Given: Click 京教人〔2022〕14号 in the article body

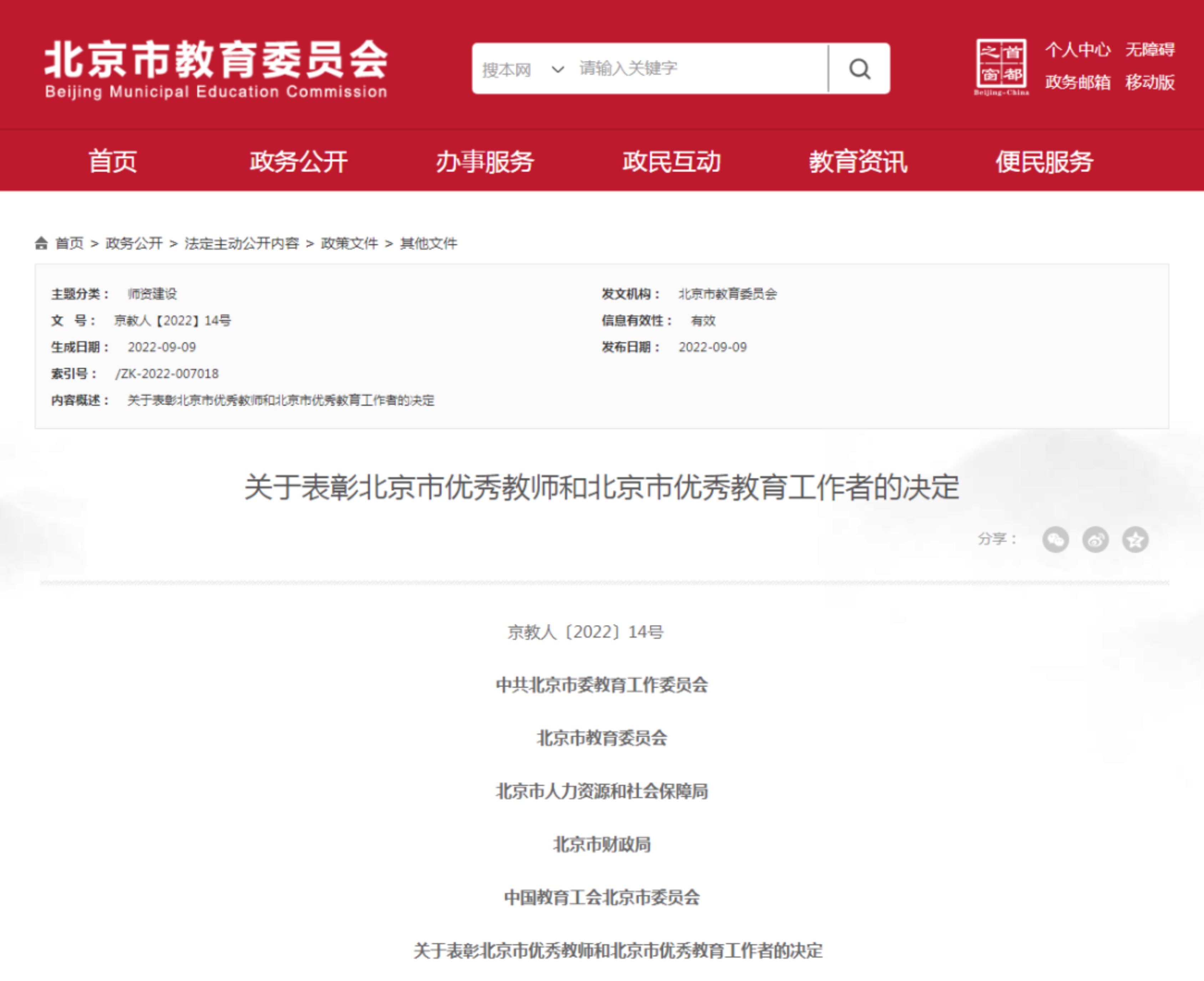Looking at the screenshot, I should pos(586,632).
